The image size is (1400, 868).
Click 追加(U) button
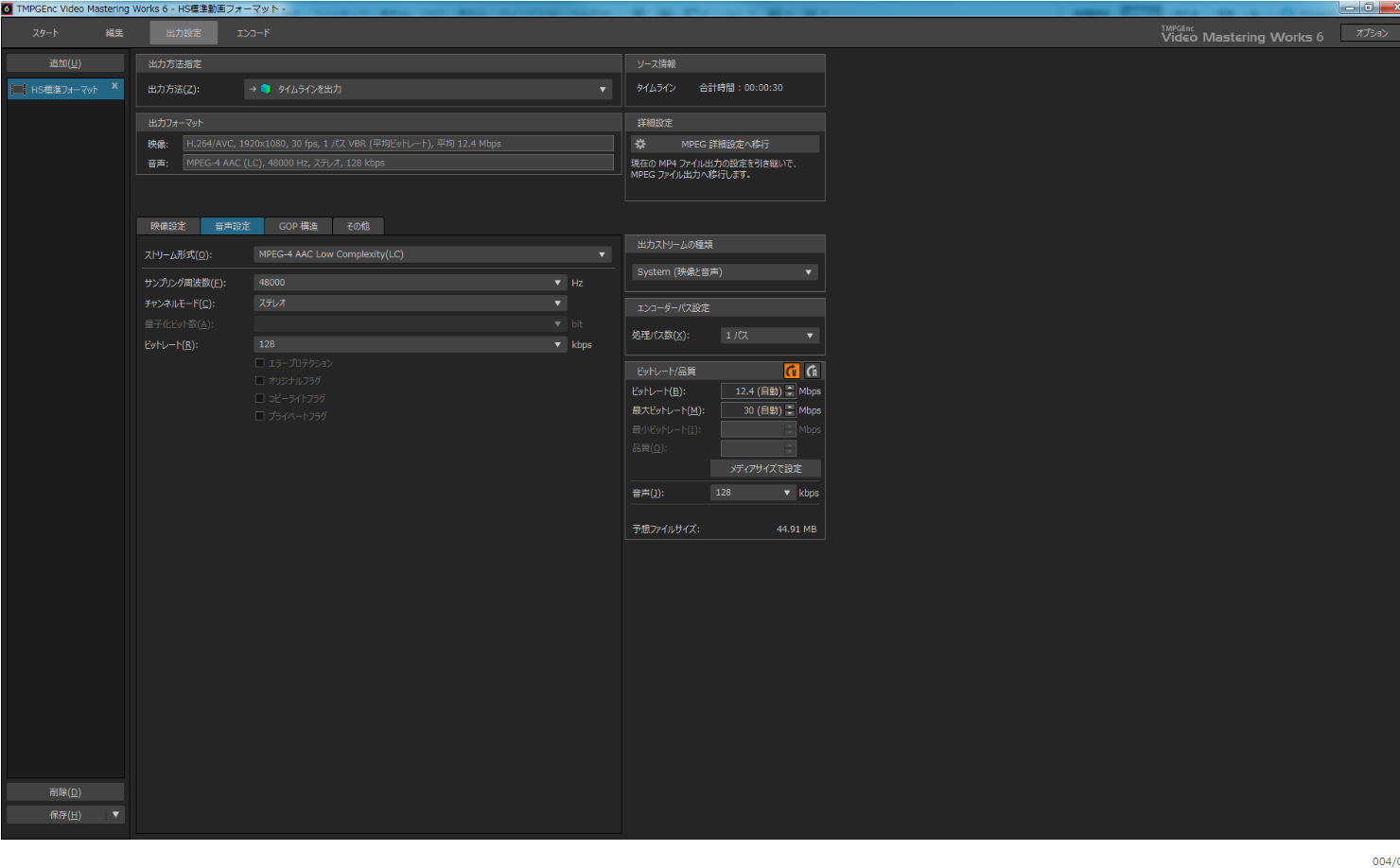[x=65, y=63]
